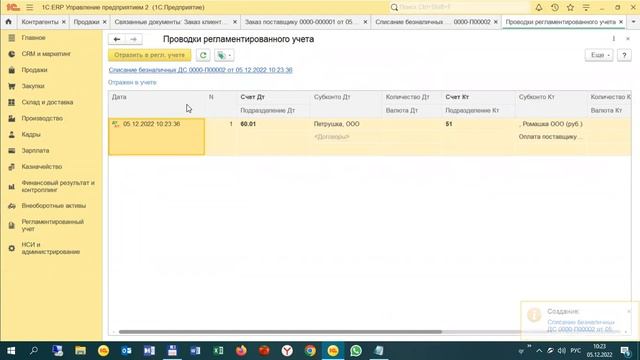Open the Производство section
This screenshot has width=640, height=360.
pyautogui.click(x=42, y=118)
